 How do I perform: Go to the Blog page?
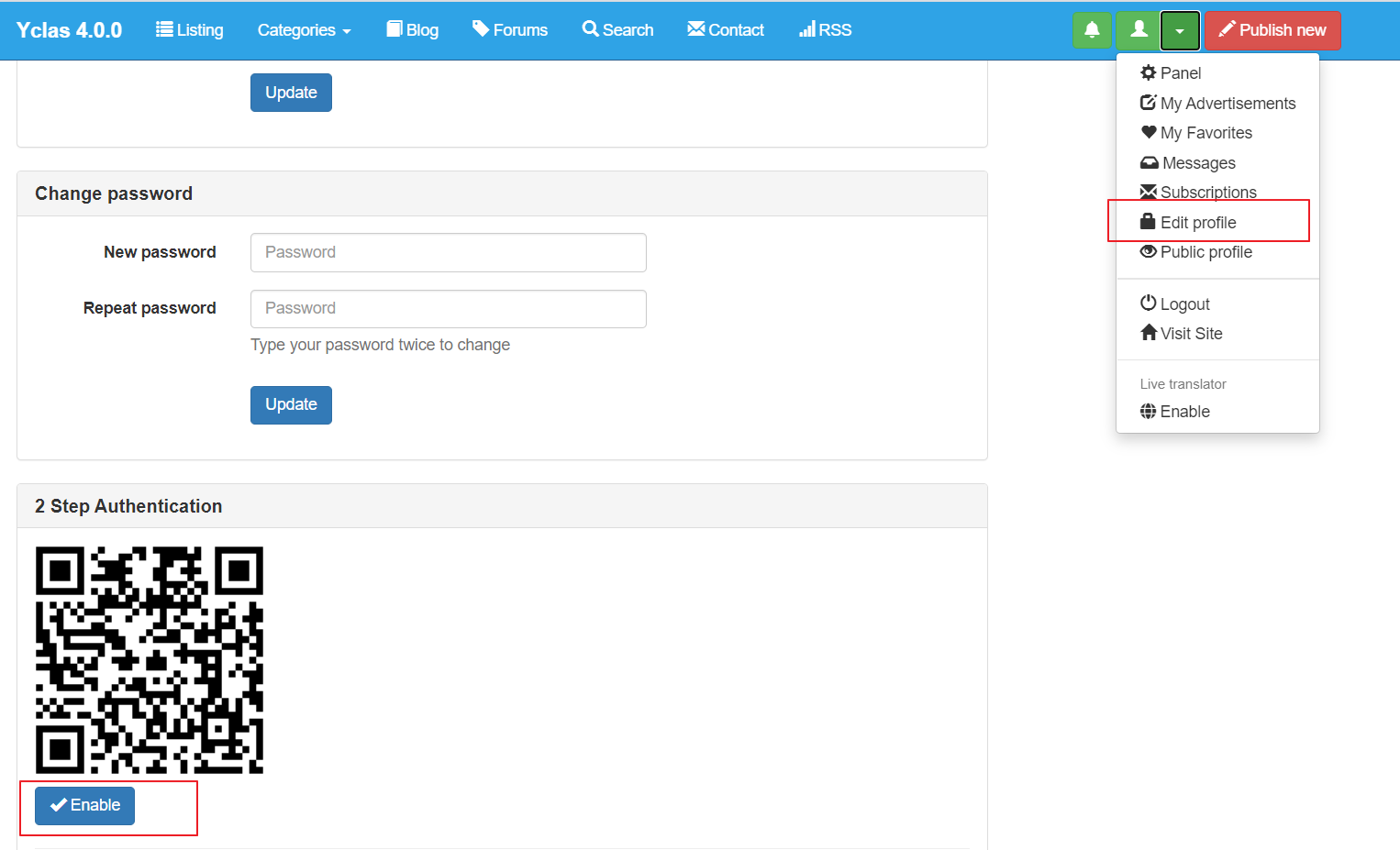tap(412, 30)
